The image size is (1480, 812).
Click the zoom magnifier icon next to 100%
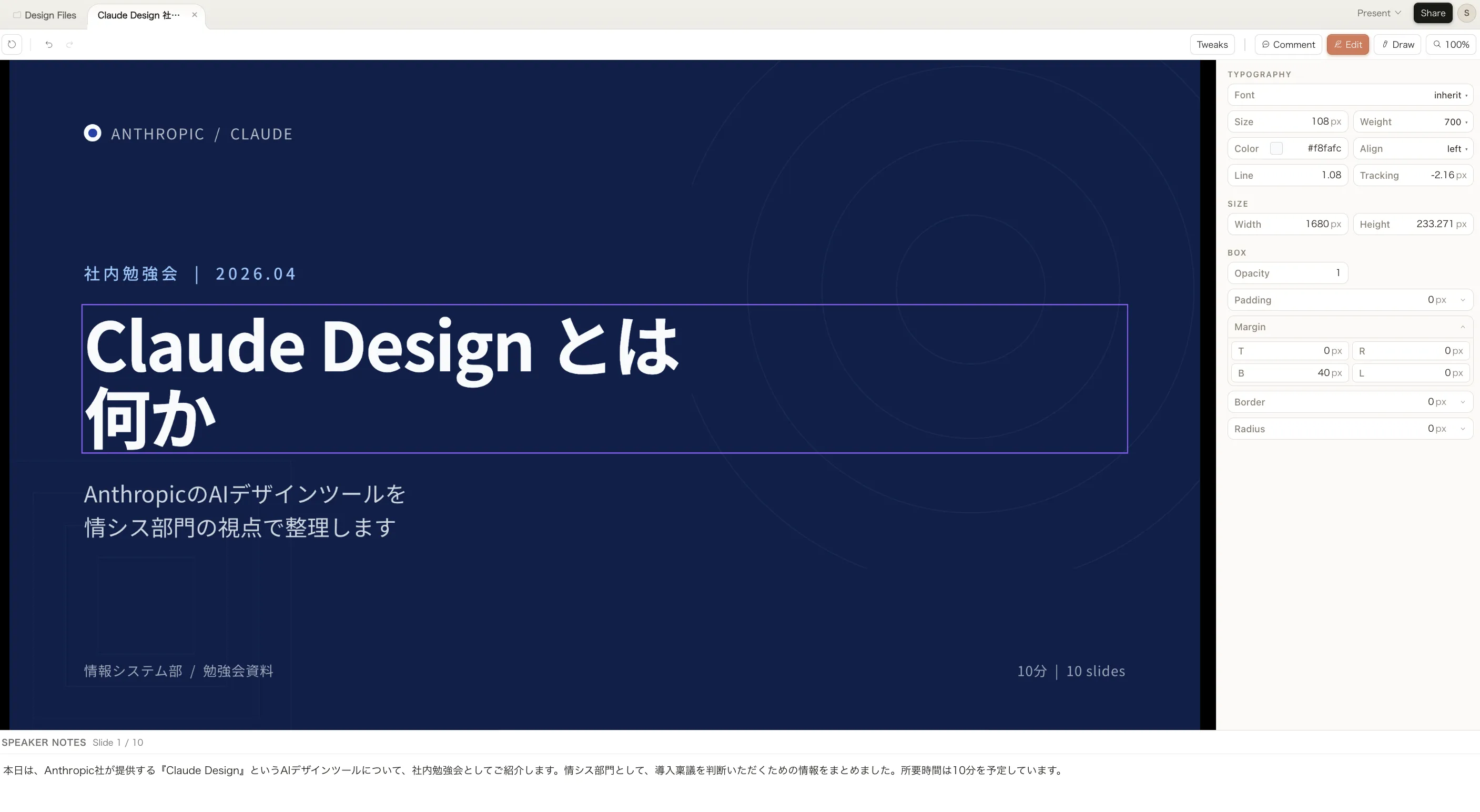click(1437, 44)
